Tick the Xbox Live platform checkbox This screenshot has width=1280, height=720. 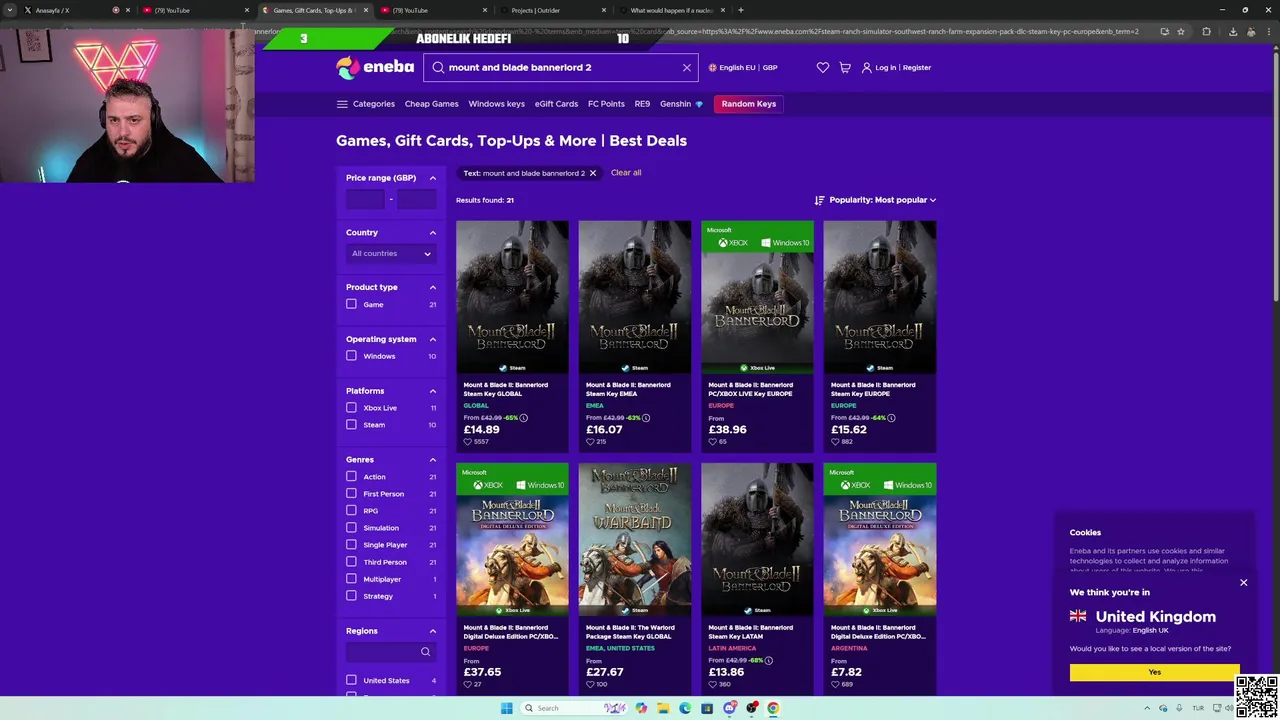(351, 408)
